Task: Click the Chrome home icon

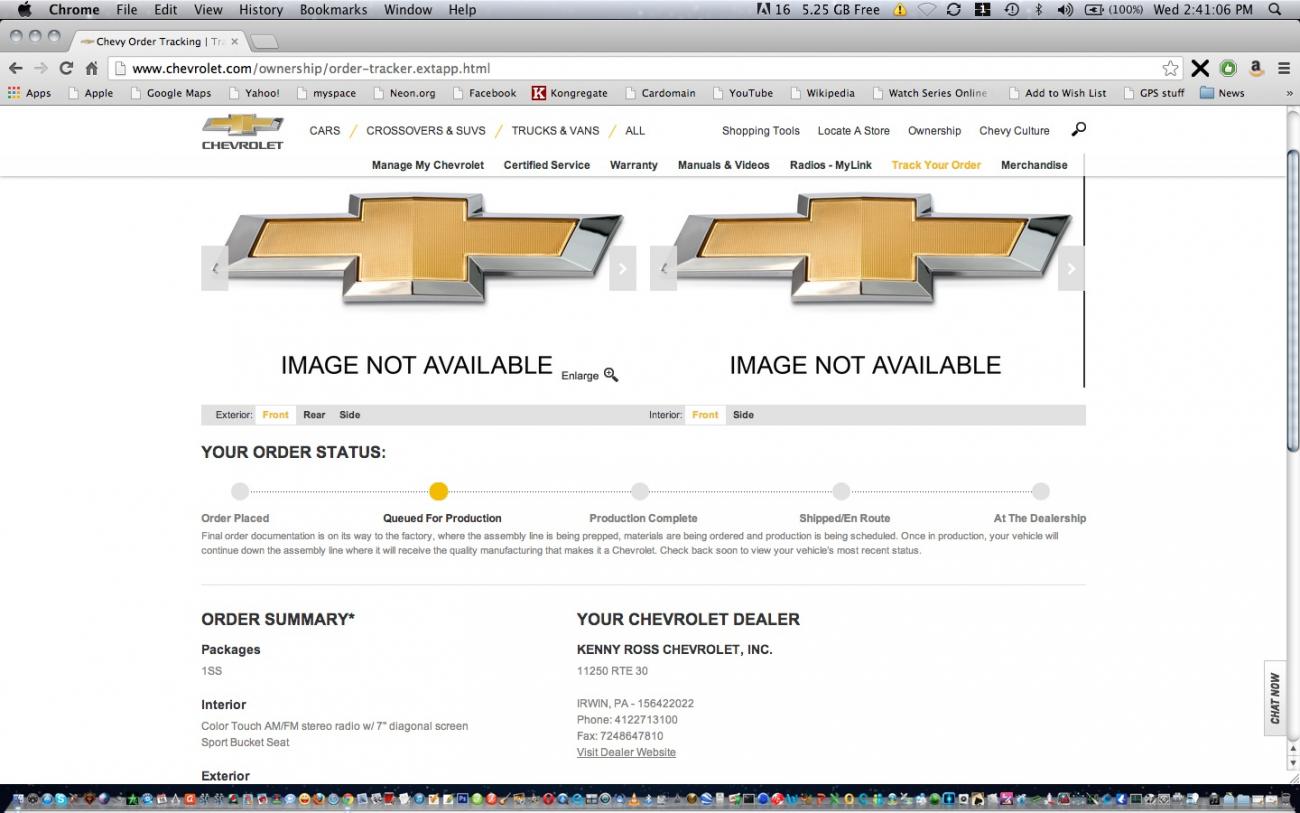Action: (90, 68)
